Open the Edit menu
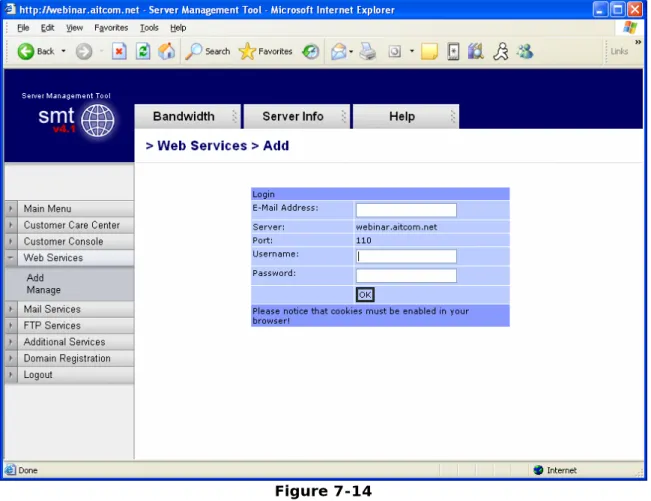Image resolution: width=651 pixels, height=501 pixels. [x=47, y=28]
